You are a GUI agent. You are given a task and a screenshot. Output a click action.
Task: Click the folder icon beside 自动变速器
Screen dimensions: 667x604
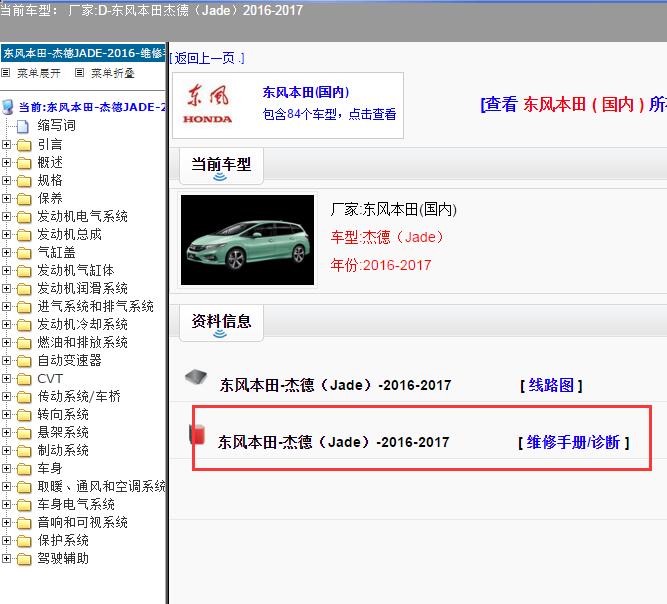24,361
